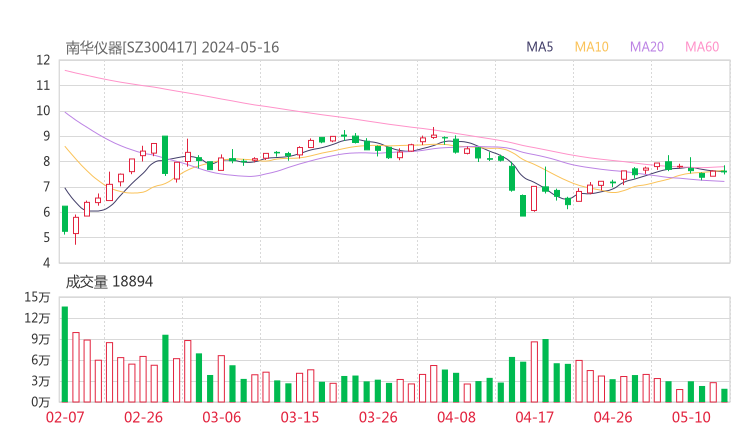The width and height of the screenshot is (740, 440).
Task: Click the 04-17 date label
Action: (x=535, y=417)
